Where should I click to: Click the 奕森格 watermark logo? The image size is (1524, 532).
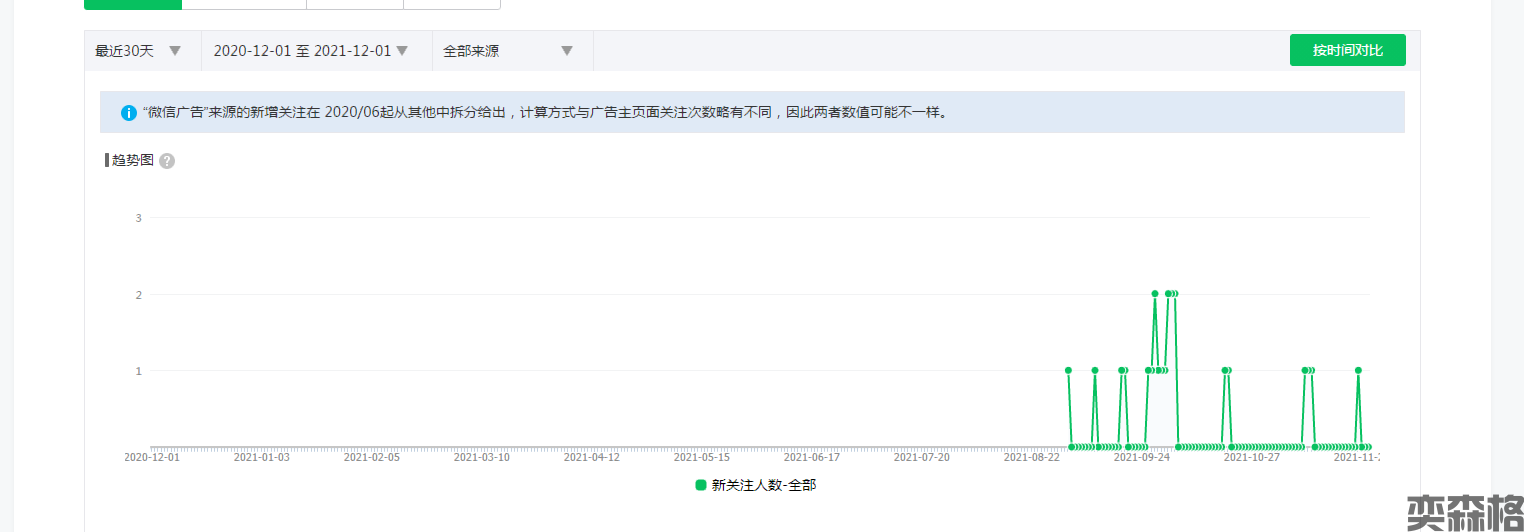[1464, 512]
